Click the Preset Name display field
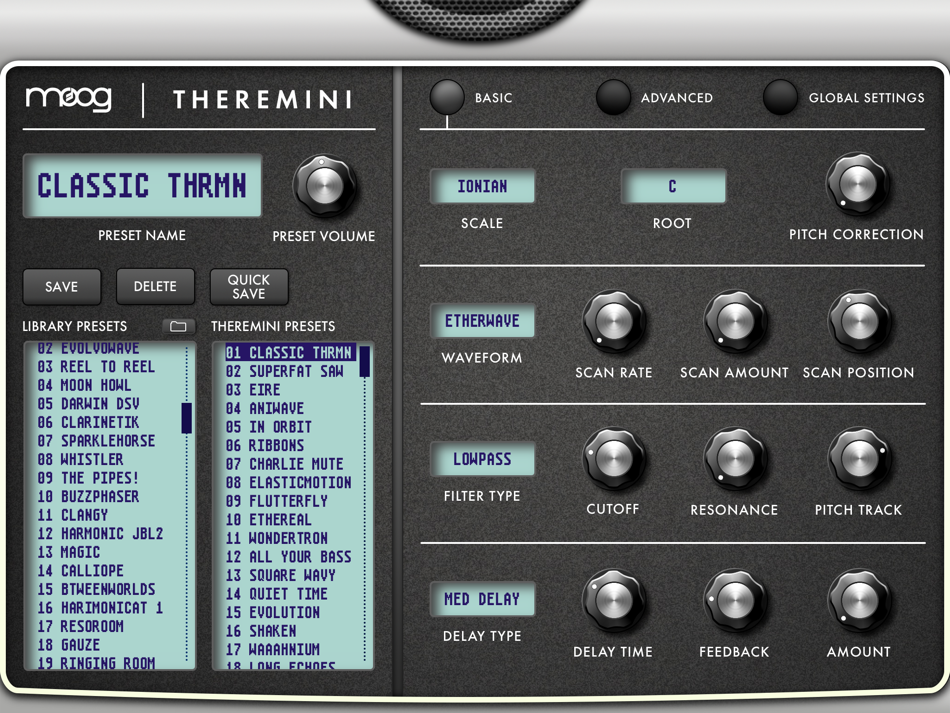Image resolution: width=950 pixels, height=713 pixels. pos(142,185)
